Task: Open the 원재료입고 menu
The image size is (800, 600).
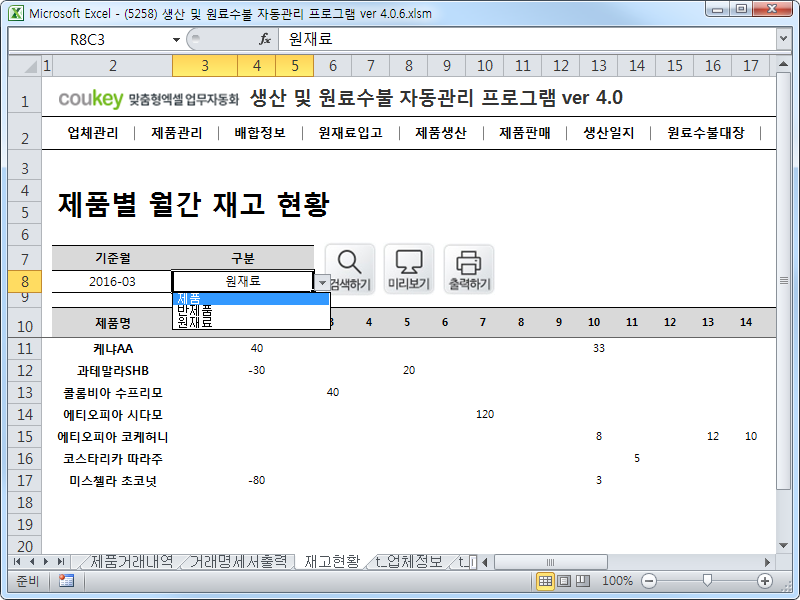Action: point(351,133)
